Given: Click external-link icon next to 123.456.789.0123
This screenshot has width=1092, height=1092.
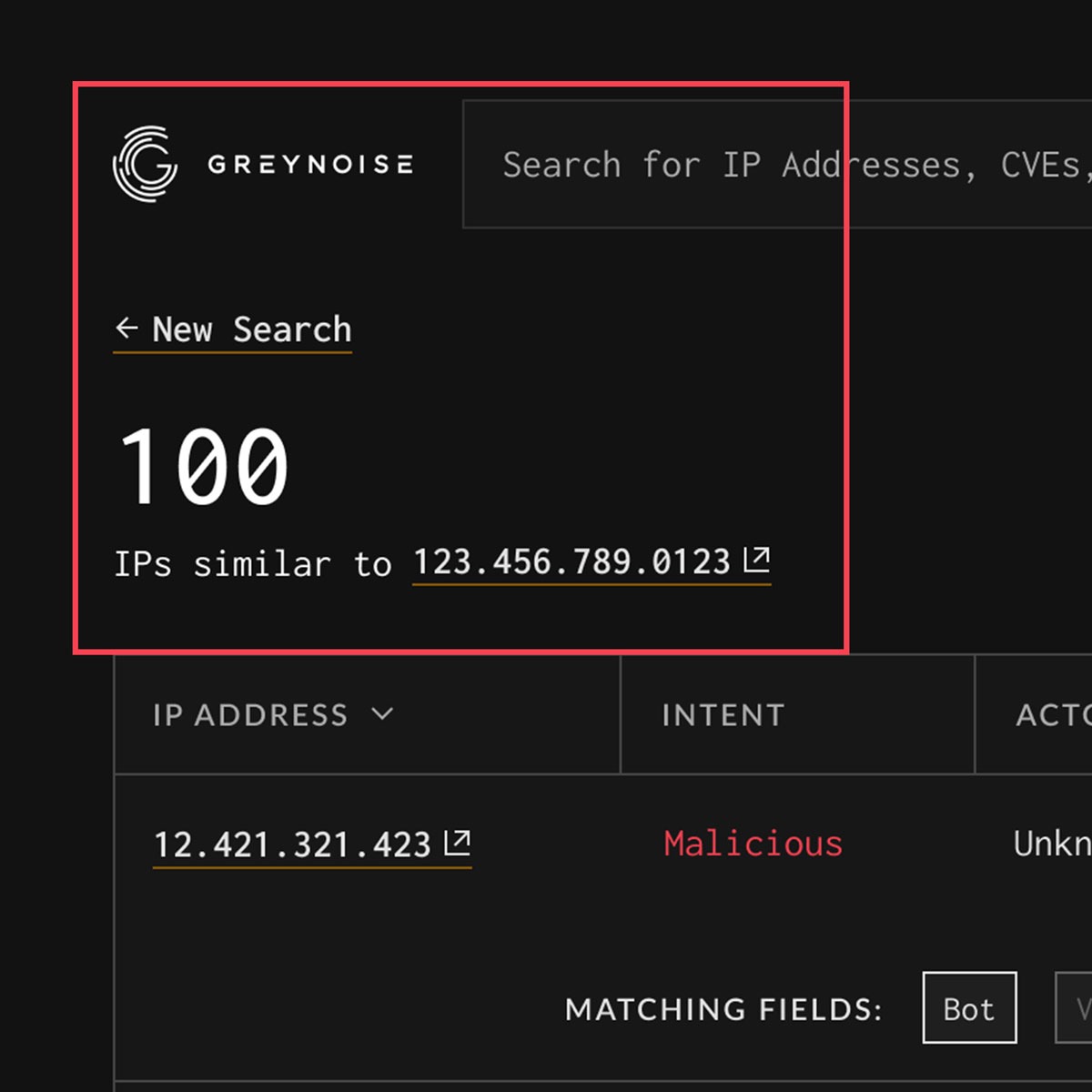Looking at the screenshot, I should [757, 560].
